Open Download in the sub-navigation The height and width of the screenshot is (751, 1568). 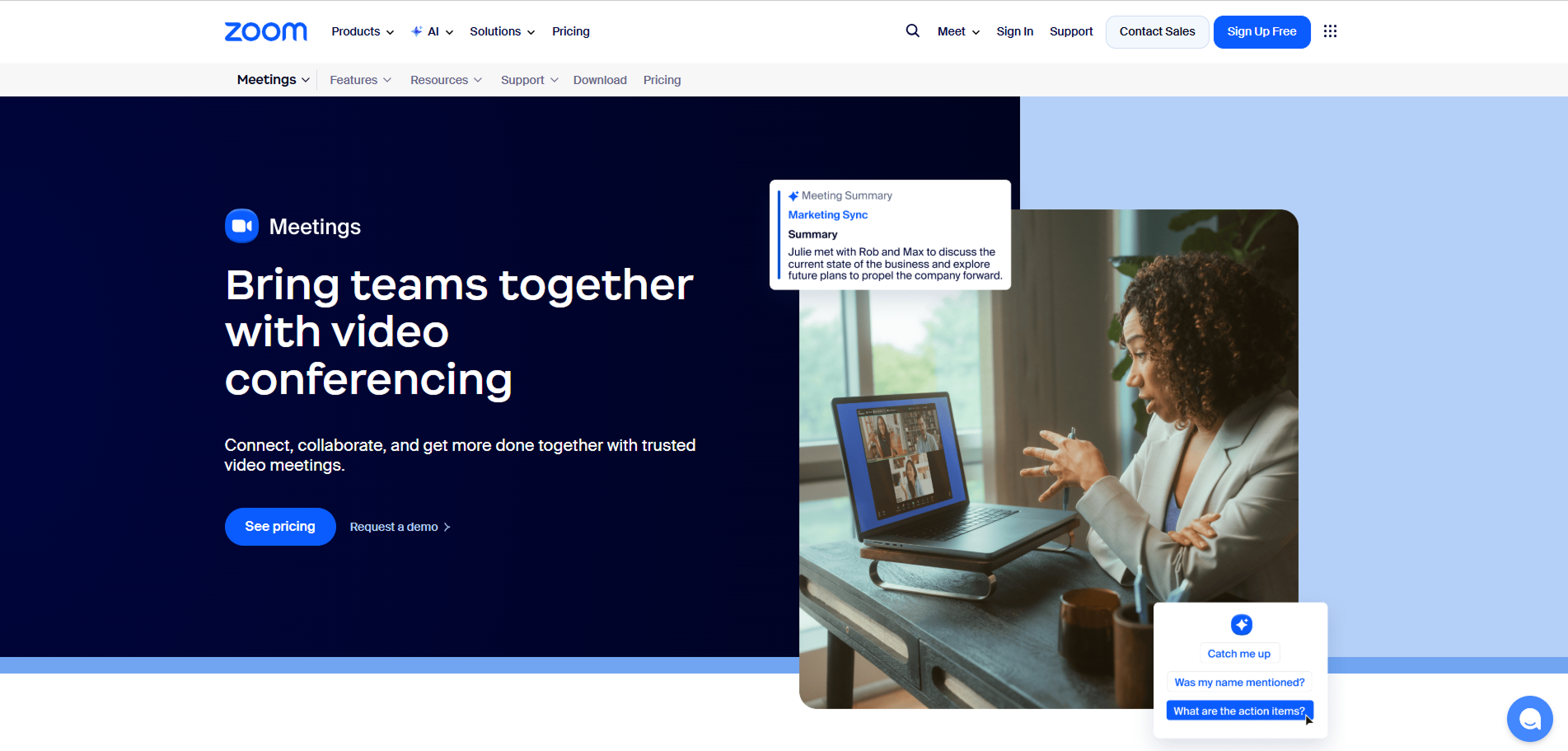(x=600, y=80)
